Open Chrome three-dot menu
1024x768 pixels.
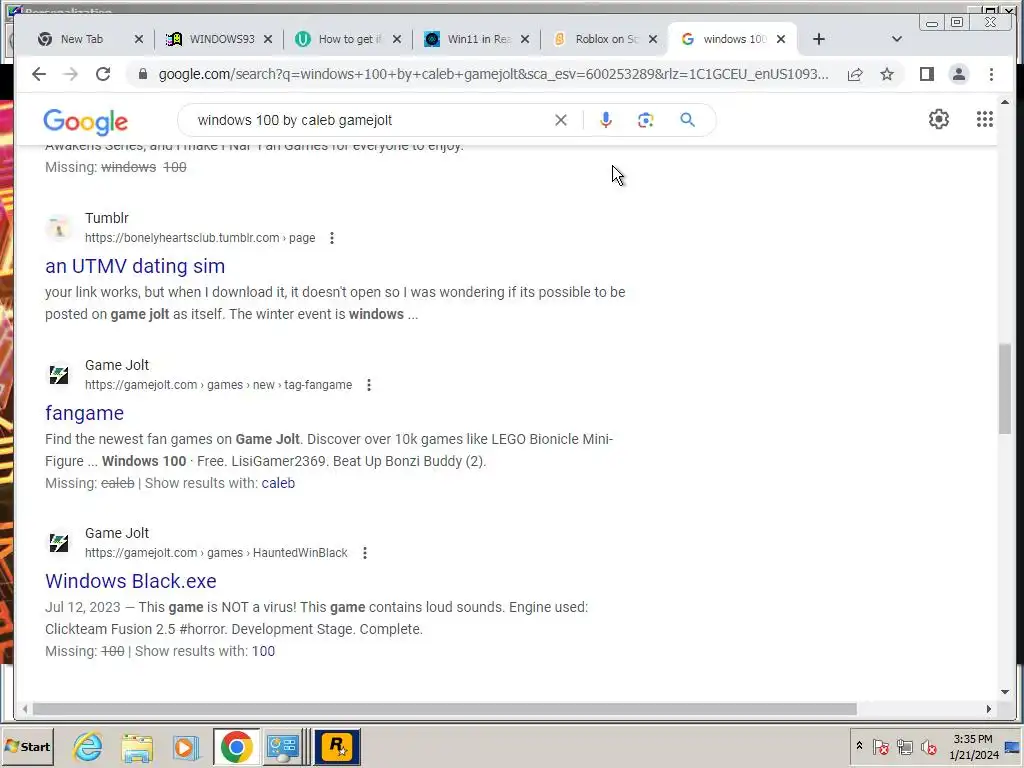[x=991, y=74]
